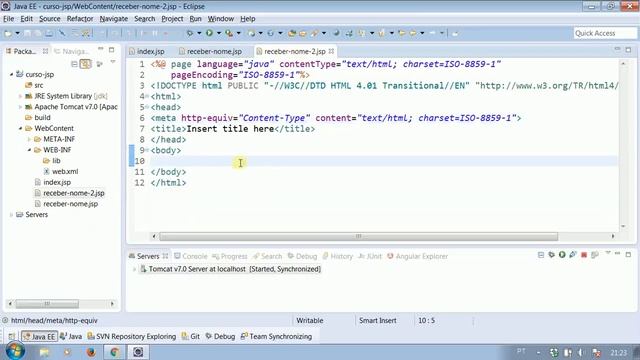Open Package Explorer view menu triangle
Viewport: 640px width, 360px height.
click(113, 62)
